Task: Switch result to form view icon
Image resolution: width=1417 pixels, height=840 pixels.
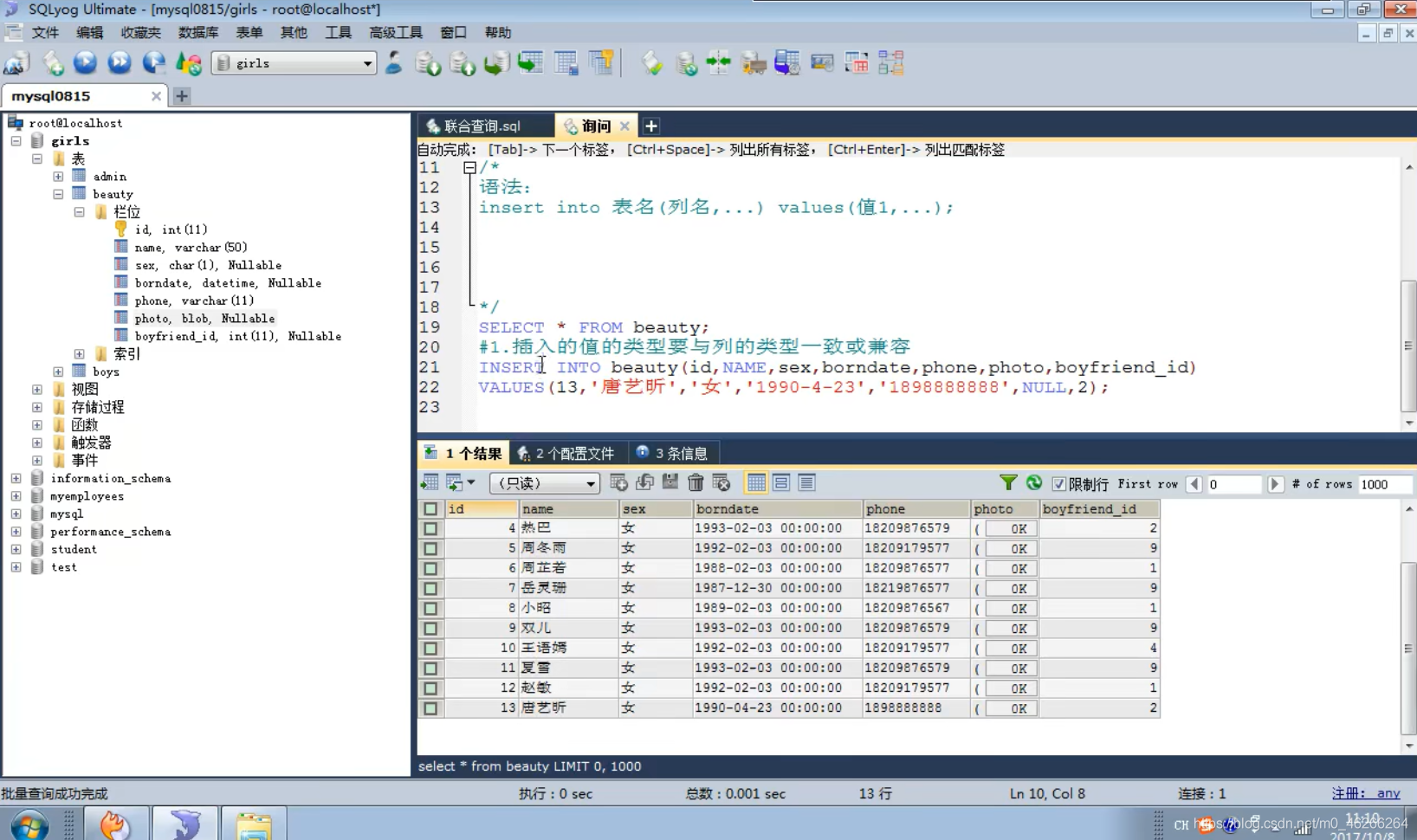Action: tap(781, 482)
